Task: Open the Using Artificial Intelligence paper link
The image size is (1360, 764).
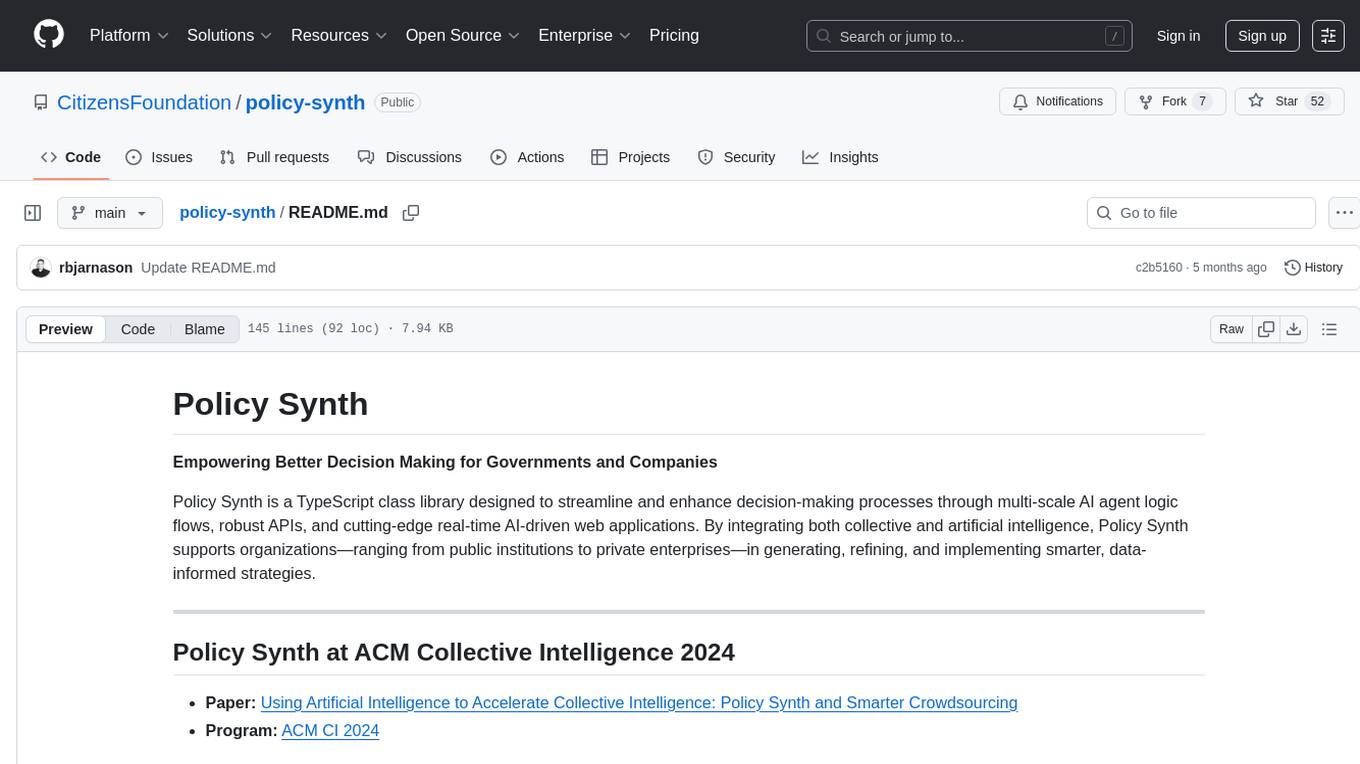Action: click(x=639, y=703)
